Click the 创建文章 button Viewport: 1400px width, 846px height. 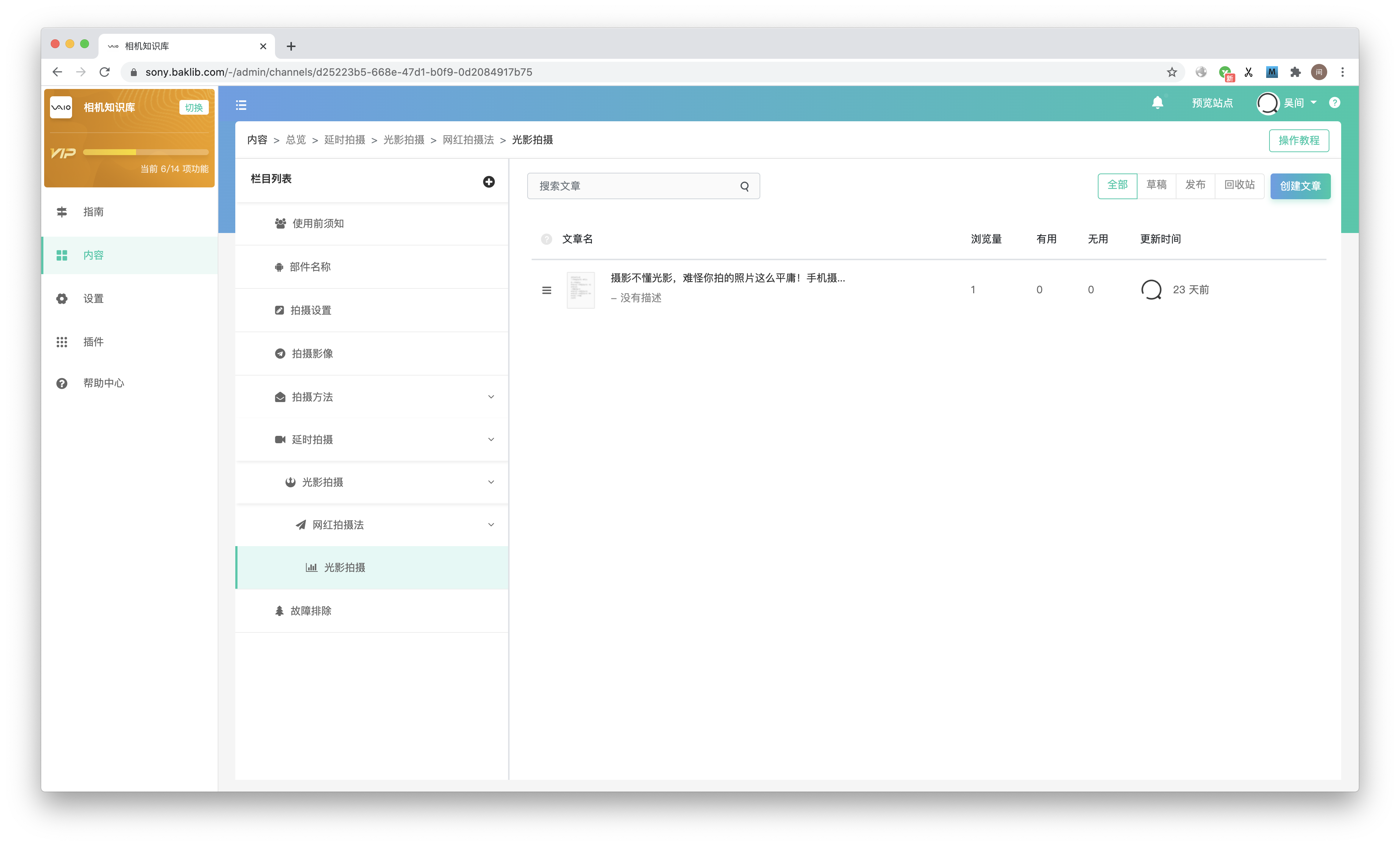point(1300,186)
